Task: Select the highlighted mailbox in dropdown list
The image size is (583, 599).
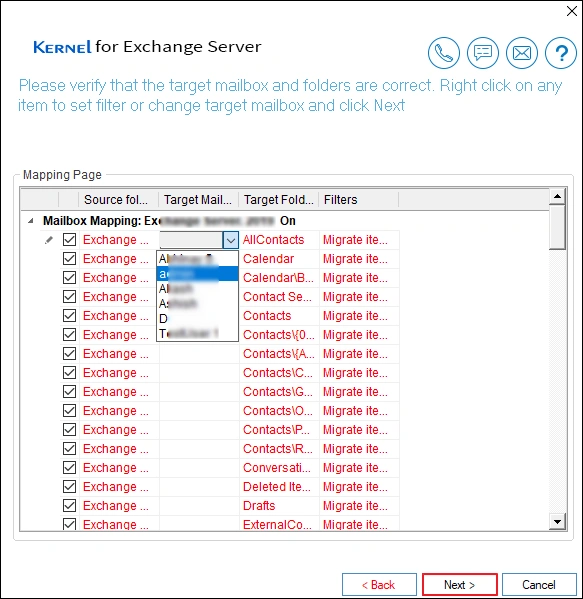Action: [x=197, y=274]
